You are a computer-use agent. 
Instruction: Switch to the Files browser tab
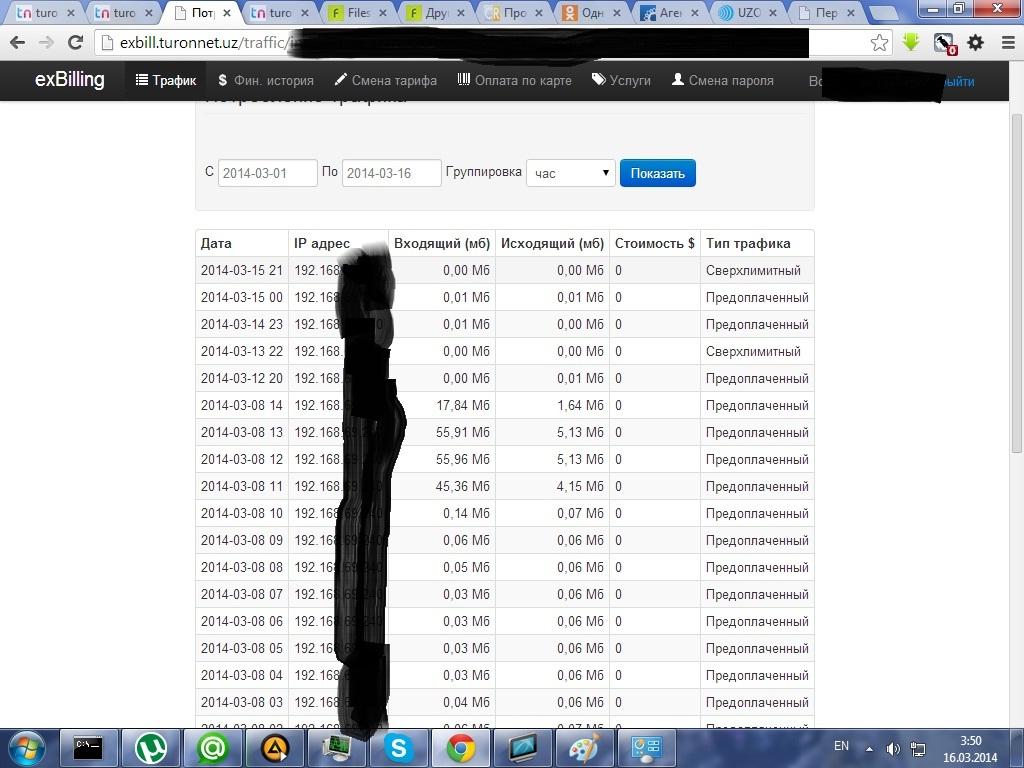pos(357,12)
